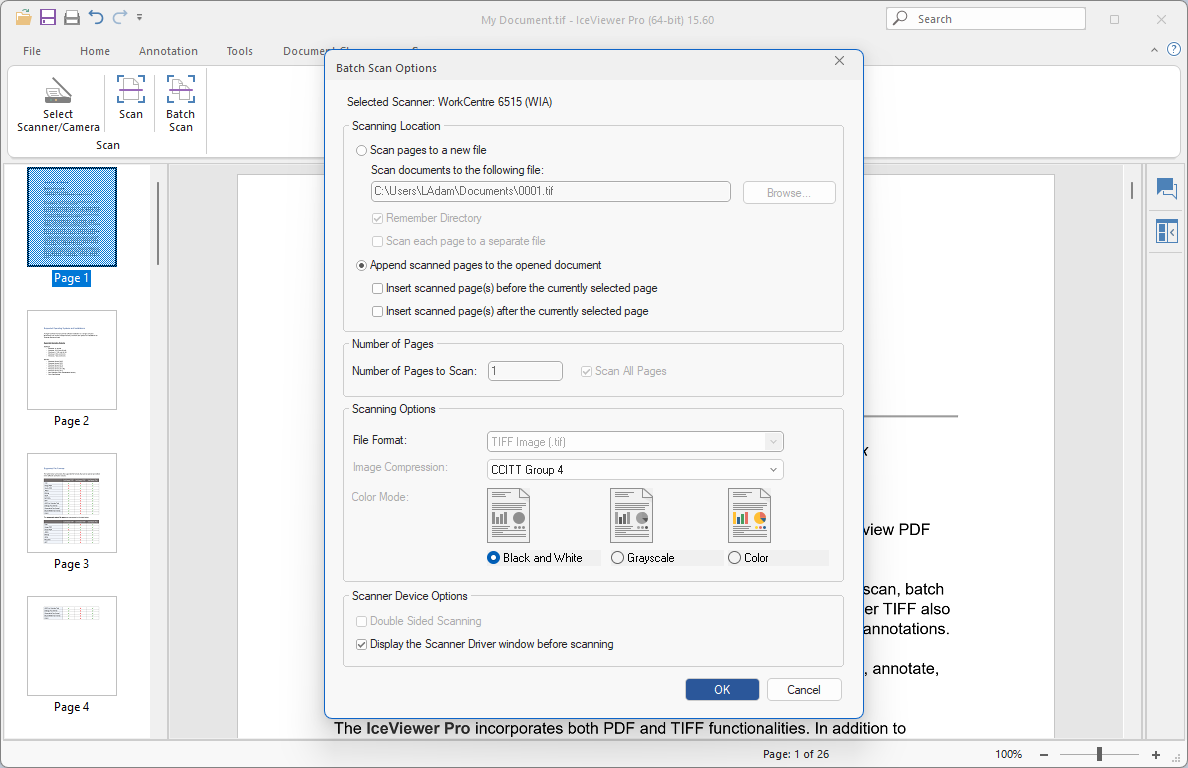The width and height of the screenshot is (1188, 768).
Task: Open the File Format dropdown
Action: pyautogui.click(x=635, y=442)
